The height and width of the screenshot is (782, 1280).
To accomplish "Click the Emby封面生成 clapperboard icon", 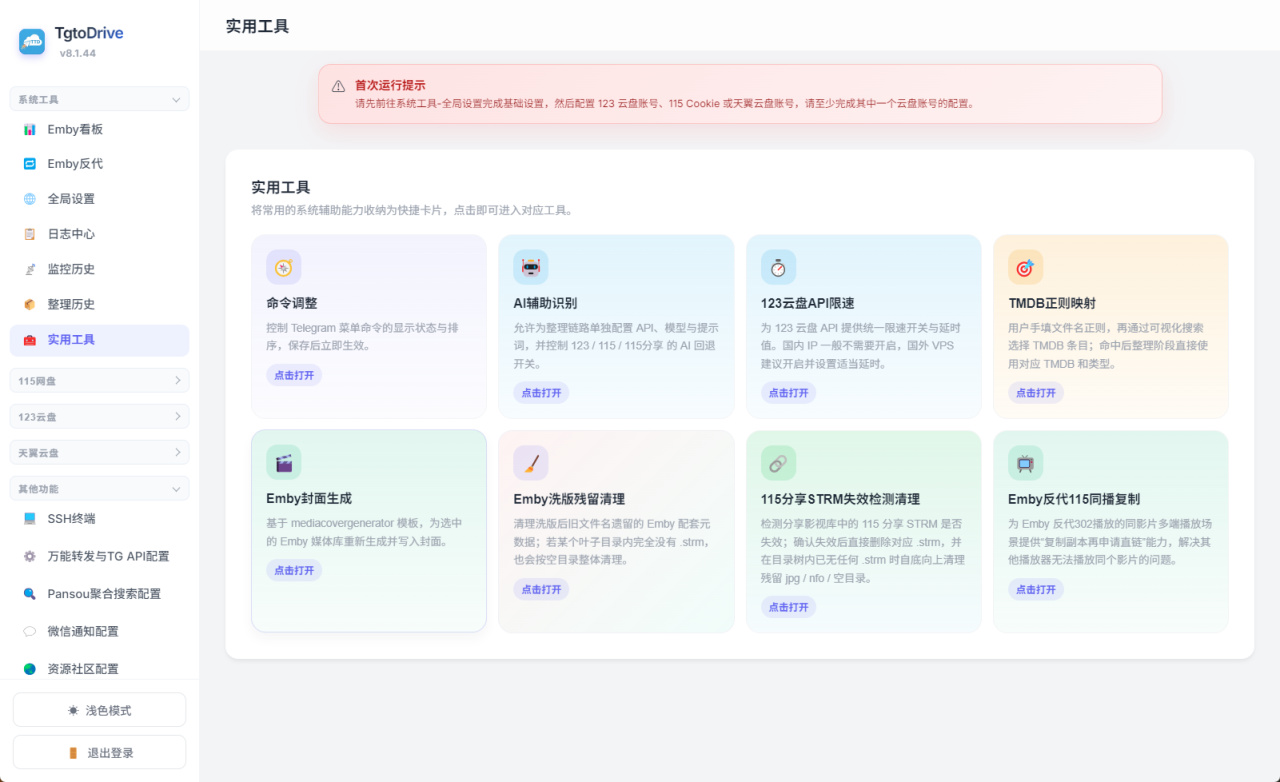I will pyautogui.click(x=283, y=463).
